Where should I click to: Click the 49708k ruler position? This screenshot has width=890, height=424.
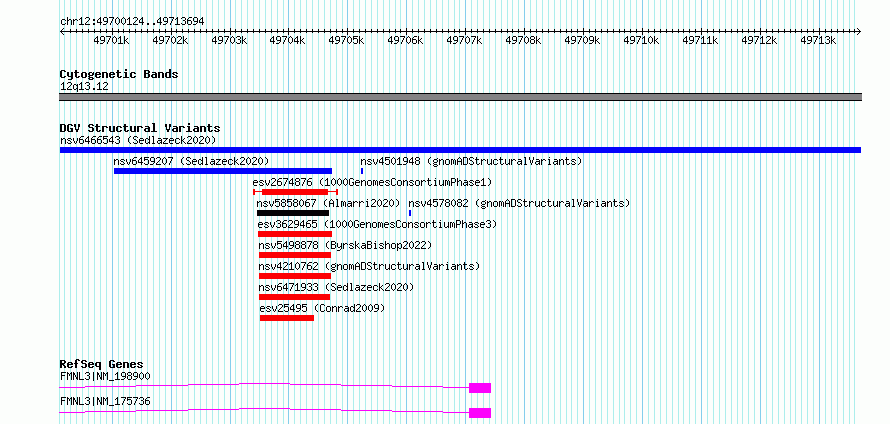[523, 41]
